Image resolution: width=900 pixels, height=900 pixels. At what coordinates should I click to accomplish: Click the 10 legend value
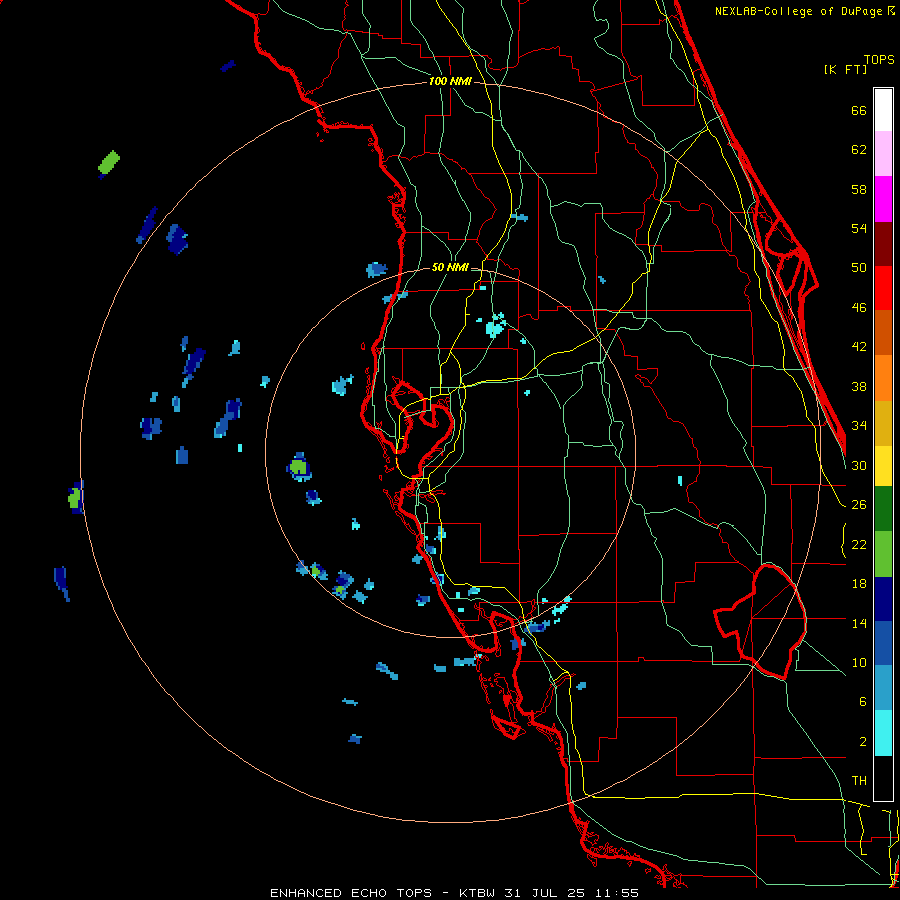pyautogui.click(x=859, y=663)
